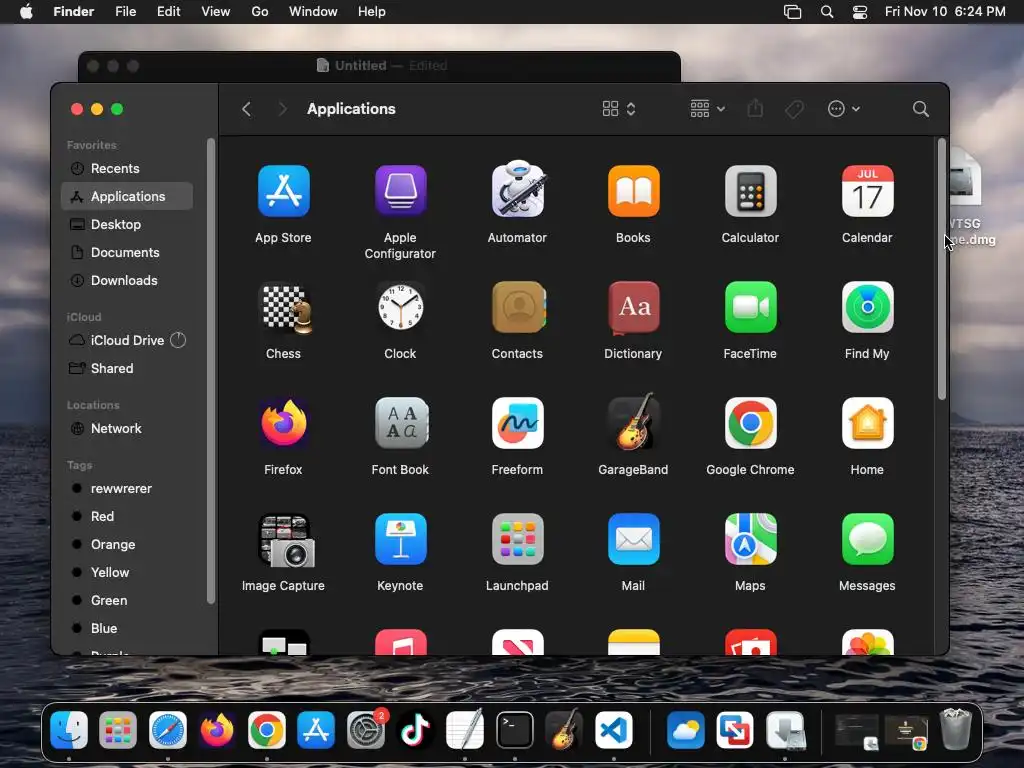The image size is (1024, 768).
Task: Select the Clock app icon
Action: pyautogui.click(x=400, y=307)
